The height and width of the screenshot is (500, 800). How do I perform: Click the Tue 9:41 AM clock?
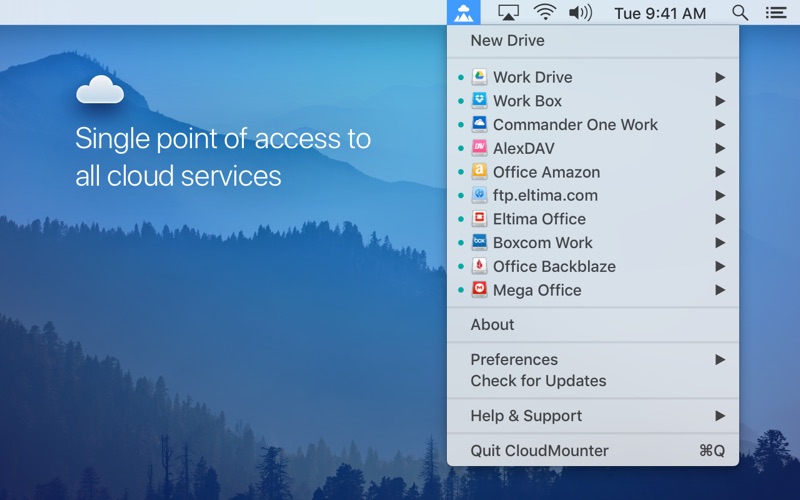pyautogui.click(x=660, y=13)
